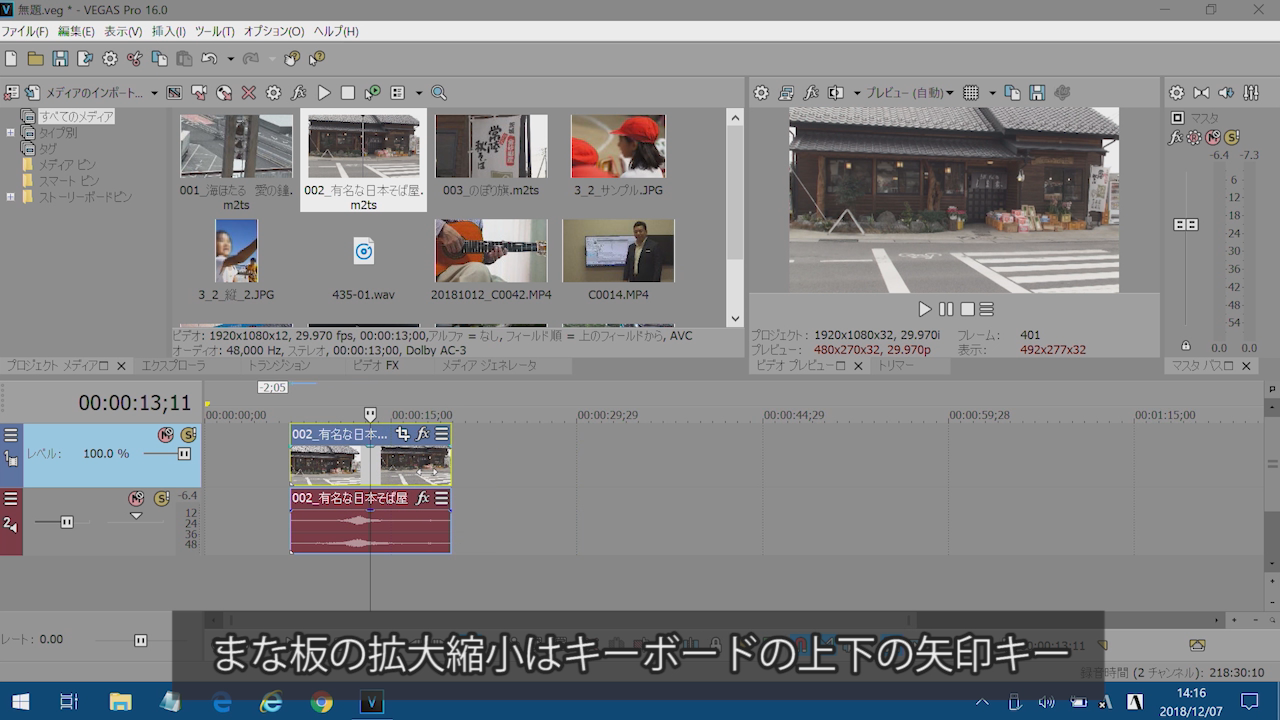
Task: Mute video track 1
Action: point(165,435)
